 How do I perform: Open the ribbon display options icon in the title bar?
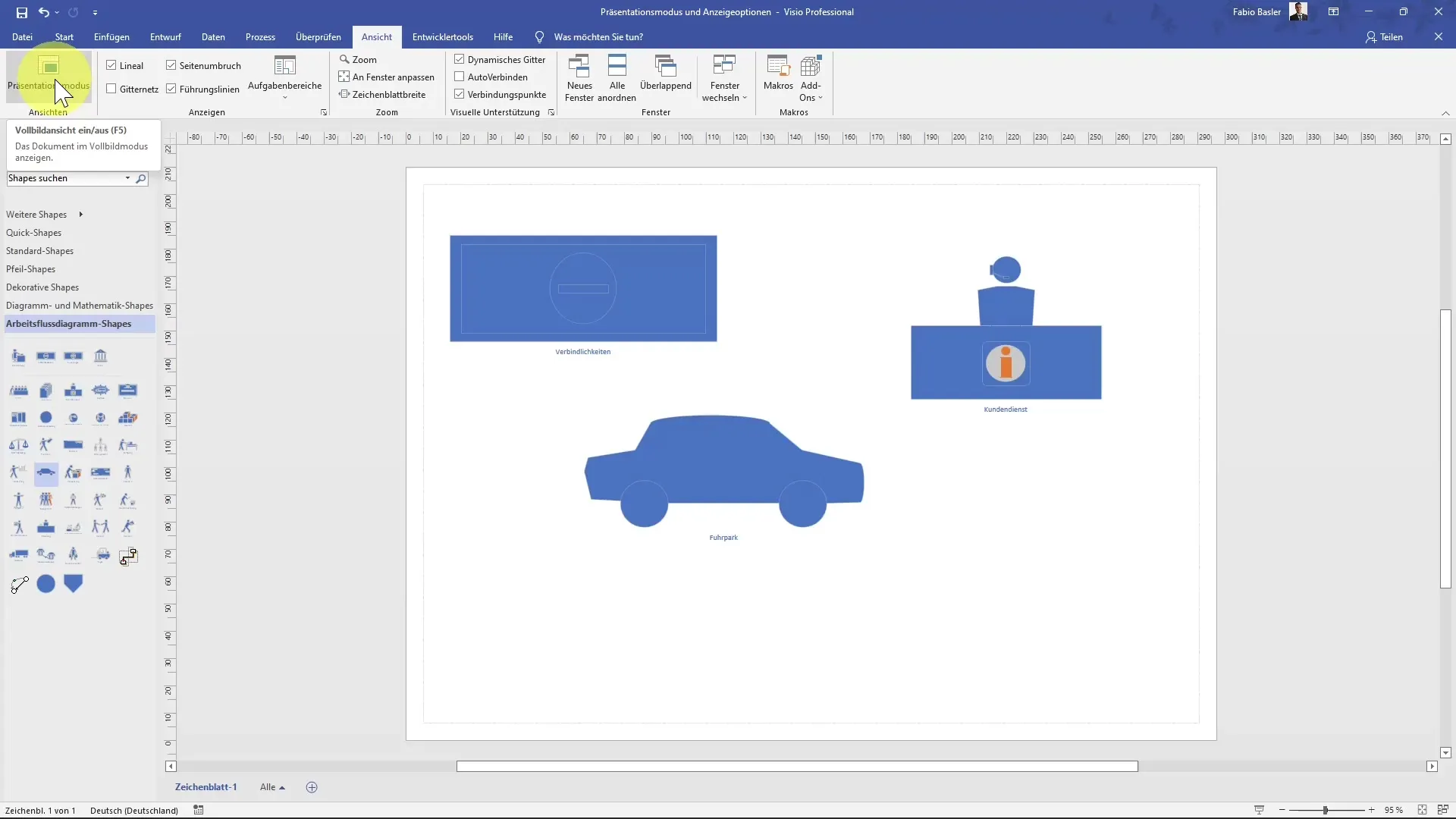coord(1333,12)
